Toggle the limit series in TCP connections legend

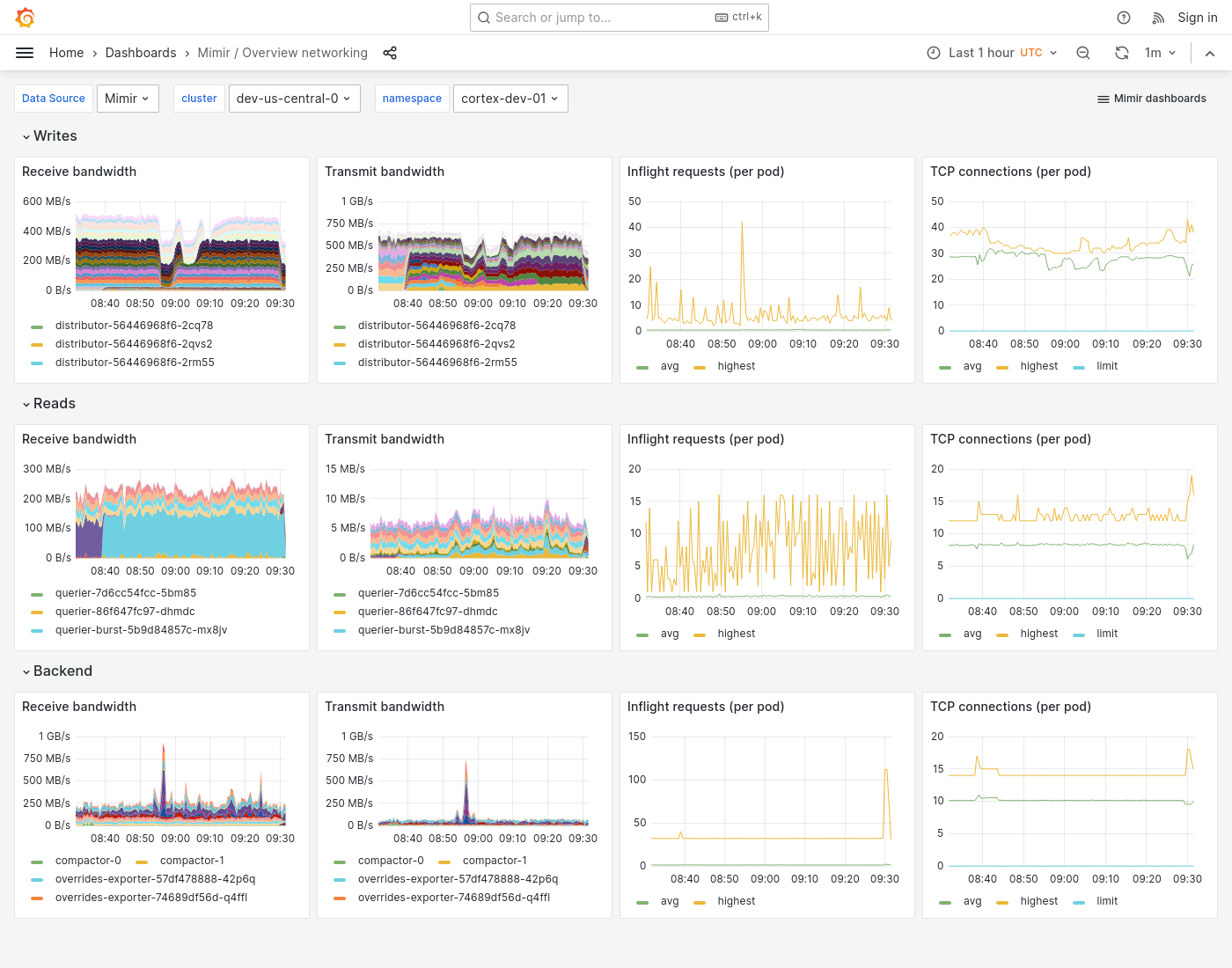pos(1106,366)
